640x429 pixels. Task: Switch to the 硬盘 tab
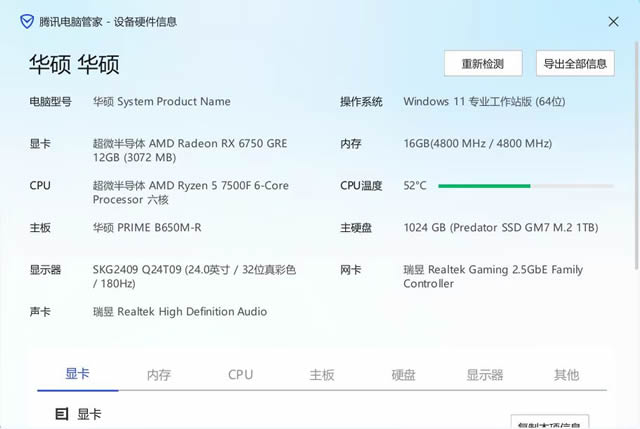(403, 375)
